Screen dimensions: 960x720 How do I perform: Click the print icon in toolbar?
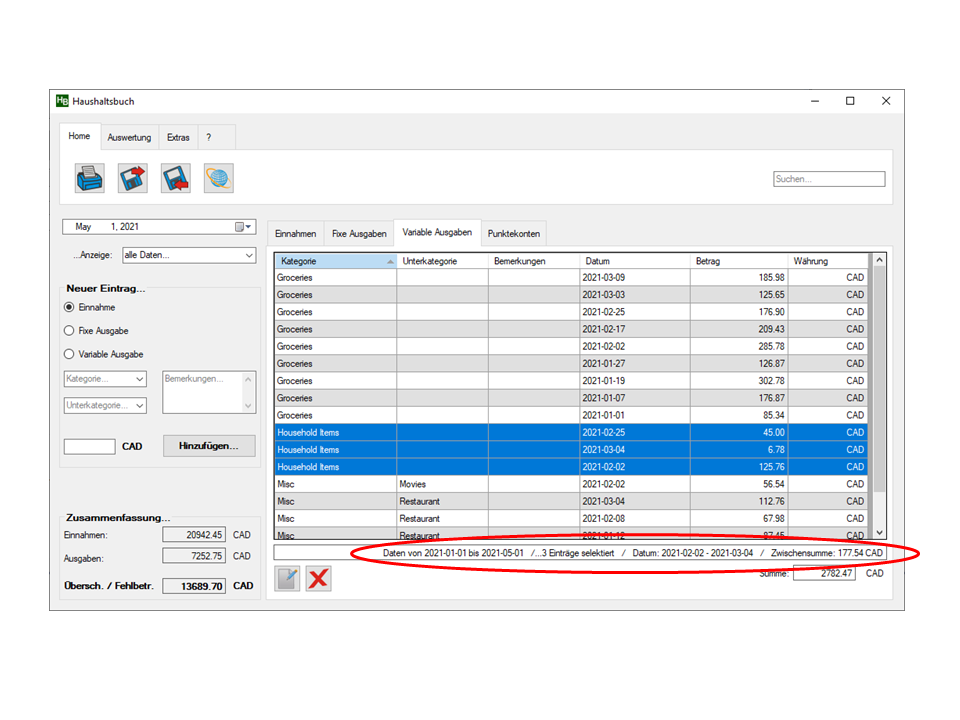pos(89,178)
